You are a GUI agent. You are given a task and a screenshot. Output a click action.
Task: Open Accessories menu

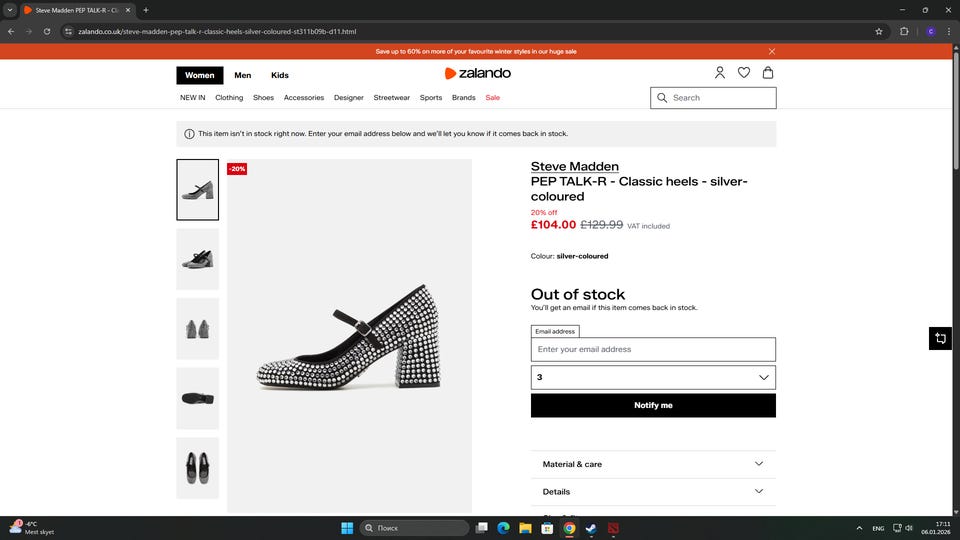tap(304, 98)
